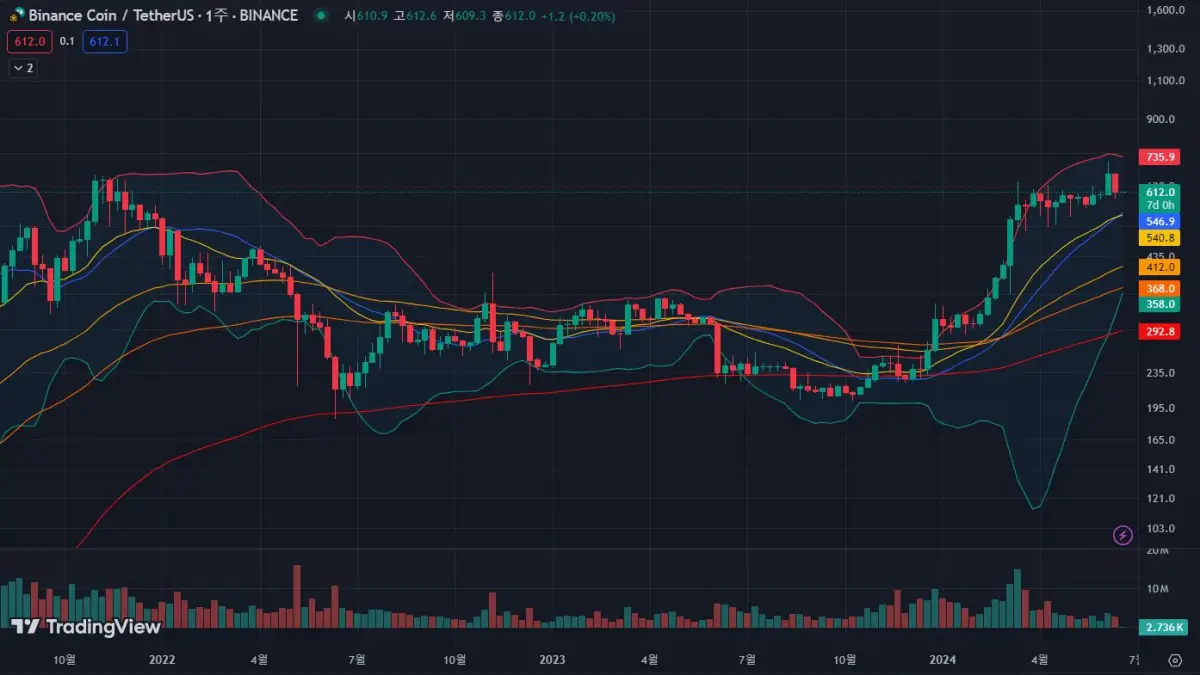Open instant trading via purple lightning icon

(x=1124, y=535)
